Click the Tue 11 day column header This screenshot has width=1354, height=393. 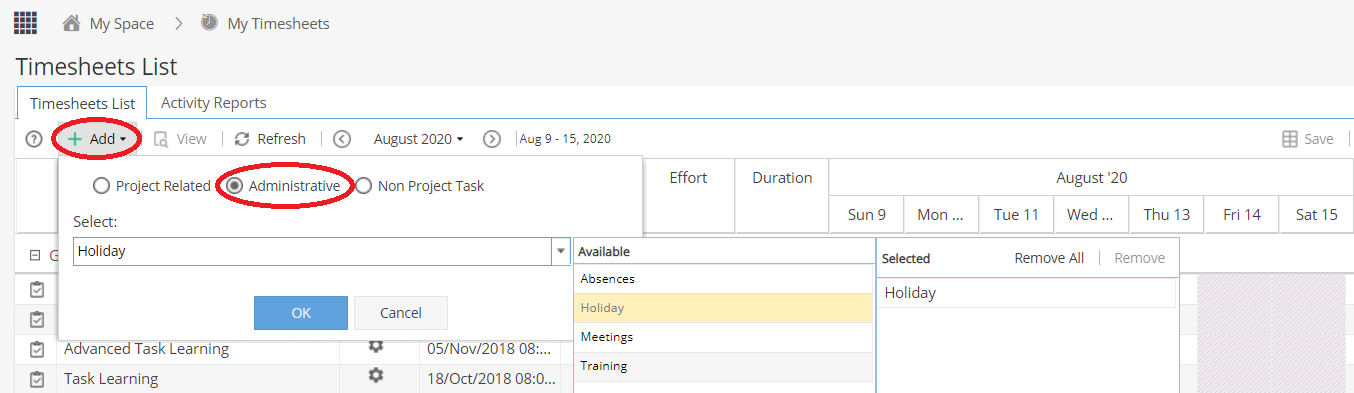click(1016, 214)
